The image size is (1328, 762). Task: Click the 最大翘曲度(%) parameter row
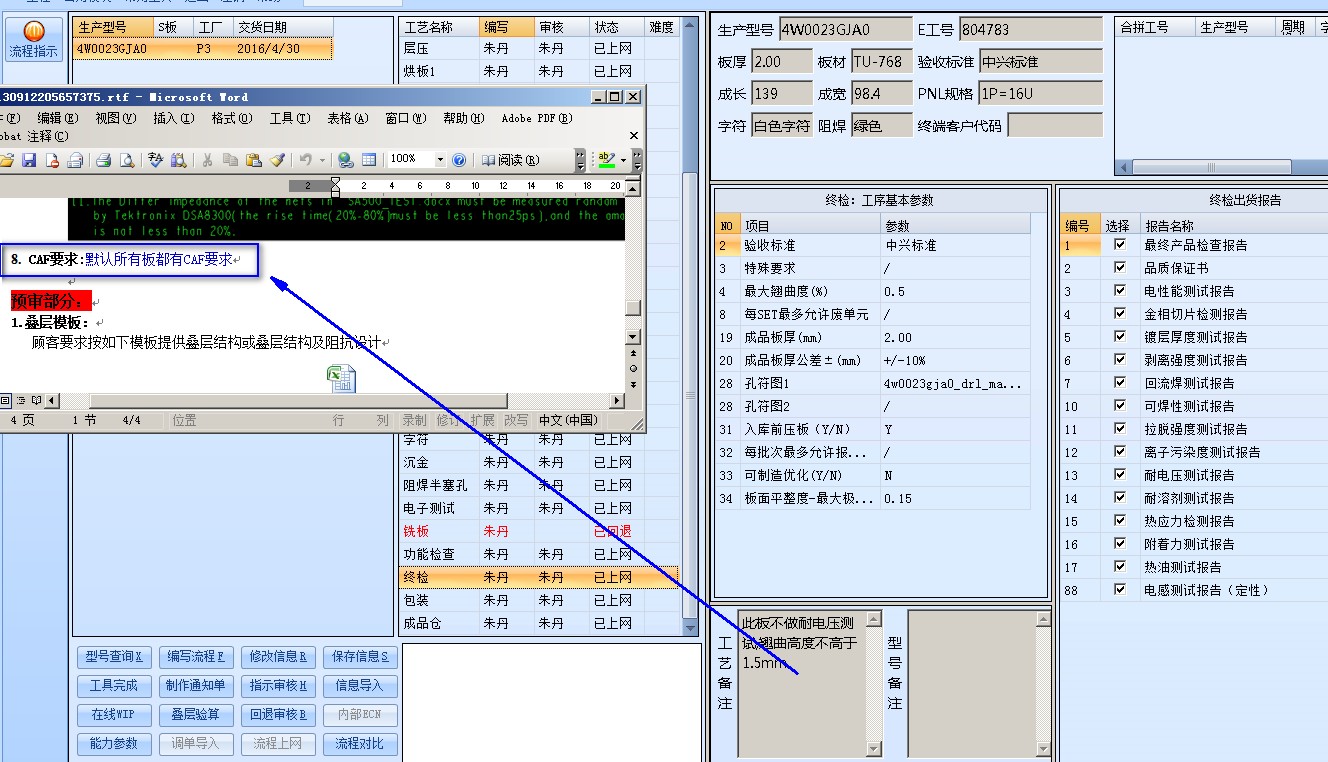click(x=872, y=291)
